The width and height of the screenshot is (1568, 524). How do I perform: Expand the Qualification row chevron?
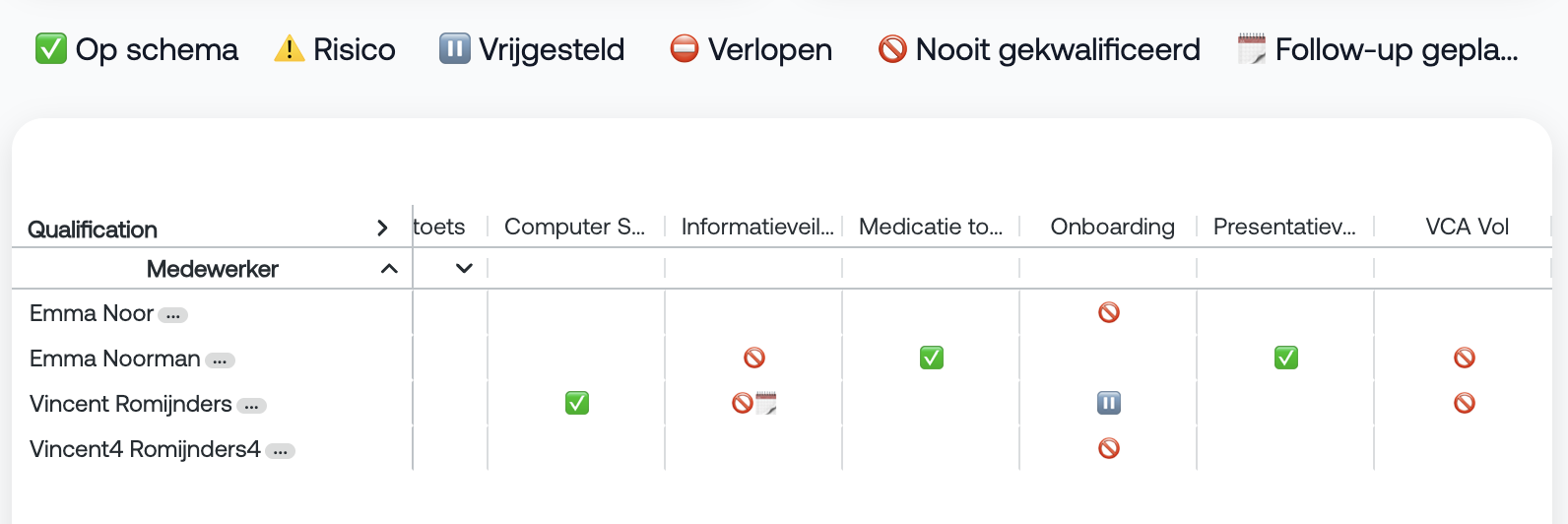[382, 229]
